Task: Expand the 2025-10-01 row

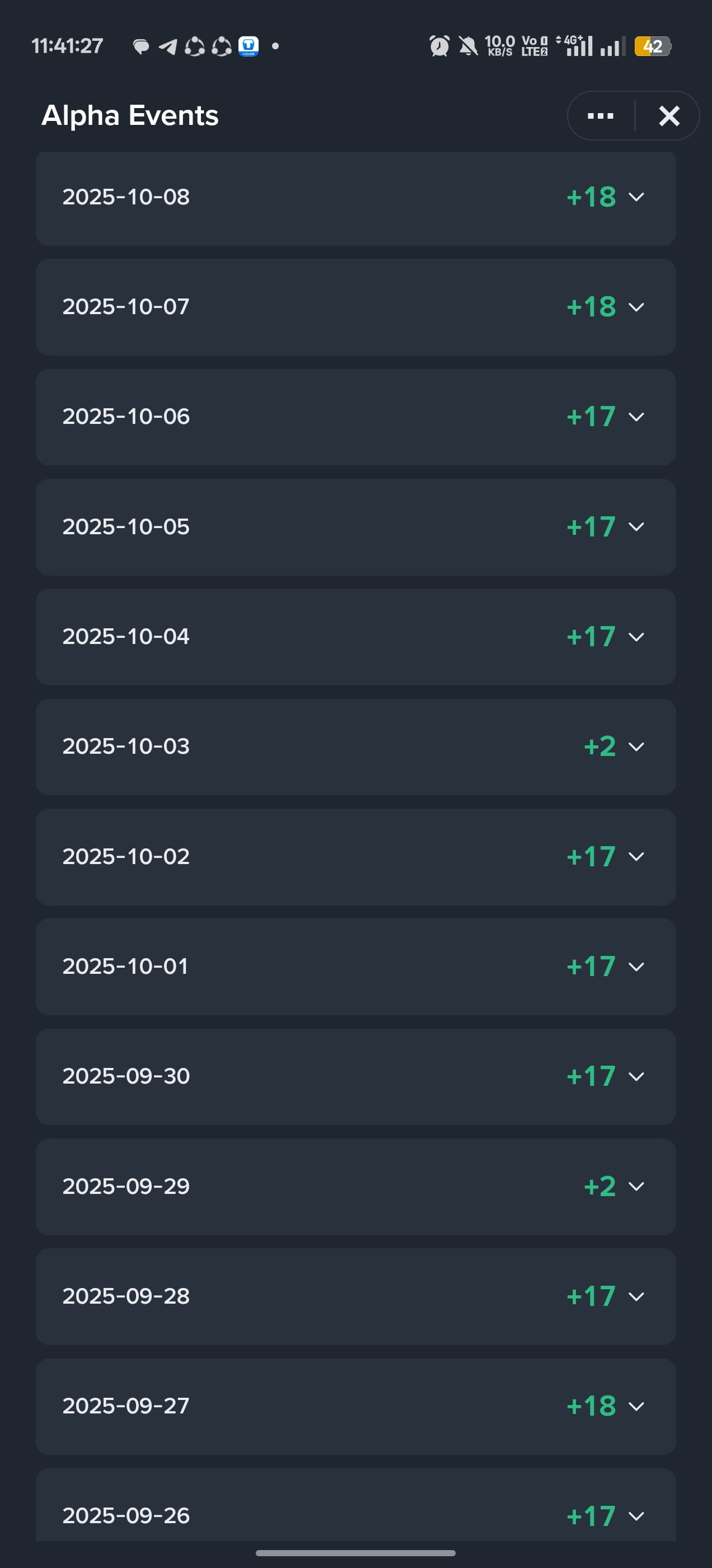Action: 356,967
